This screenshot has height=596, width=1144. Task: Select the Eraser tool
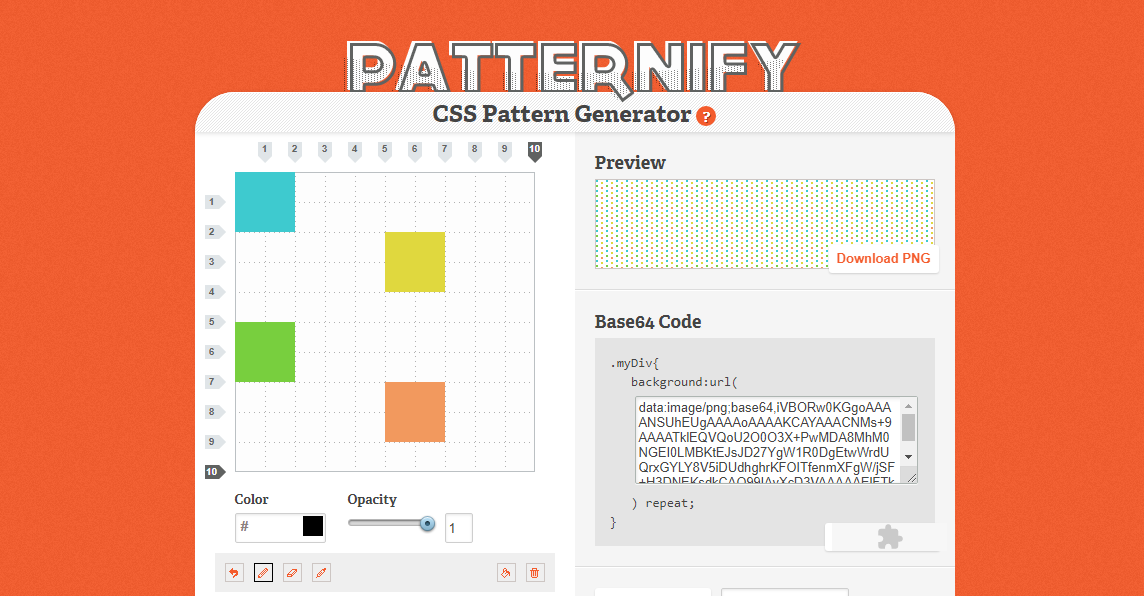292,573
